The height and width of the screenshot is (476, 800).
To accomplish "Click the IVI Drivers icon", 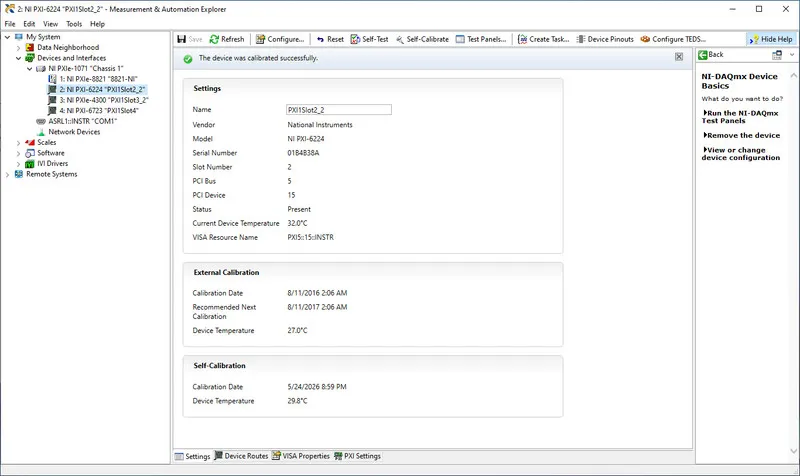I will pos(30,164).
